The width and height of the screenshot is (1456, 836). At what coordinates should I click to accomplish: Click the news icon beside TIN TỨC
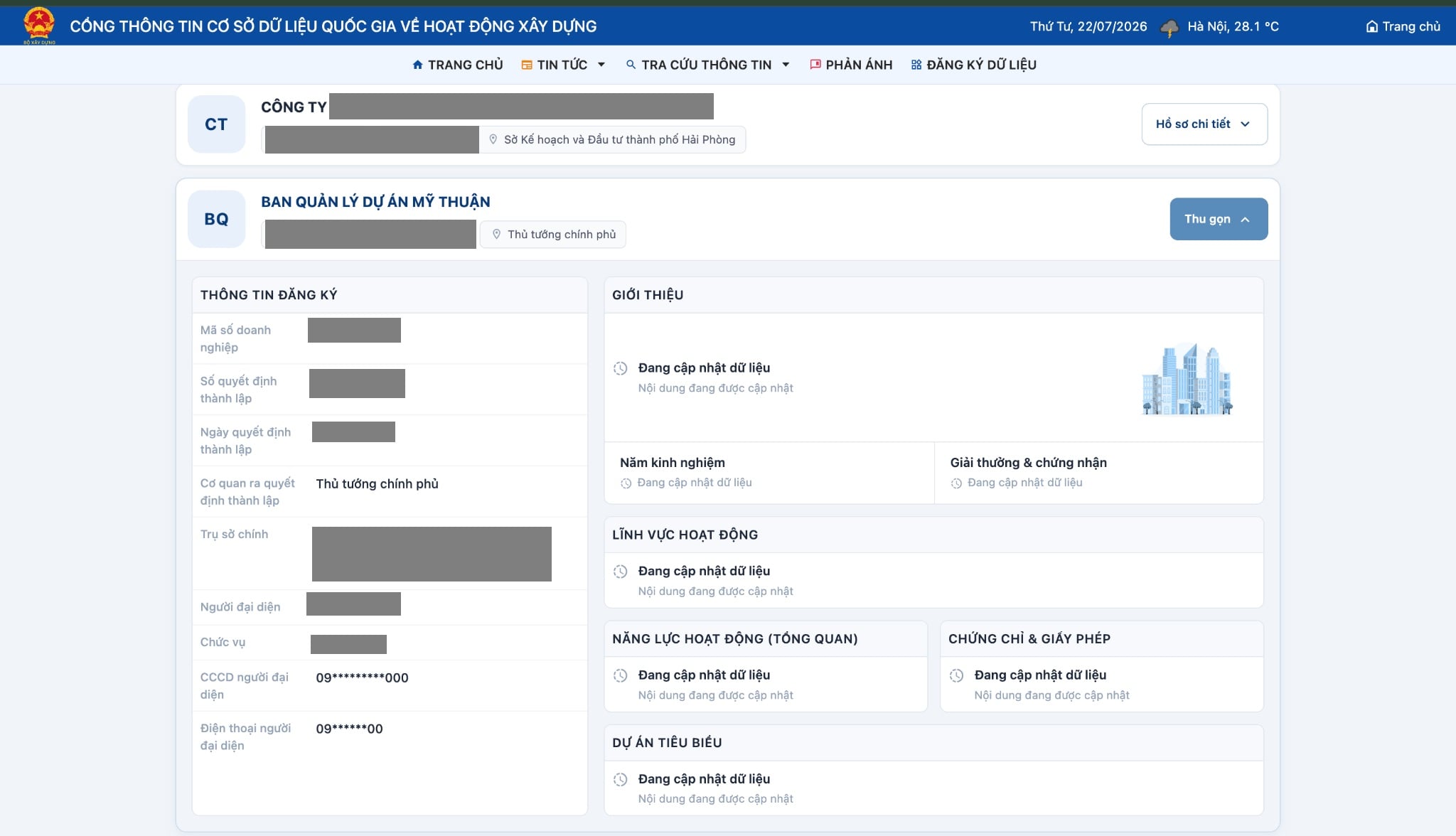pyautogui.click(x=527, y=65)
